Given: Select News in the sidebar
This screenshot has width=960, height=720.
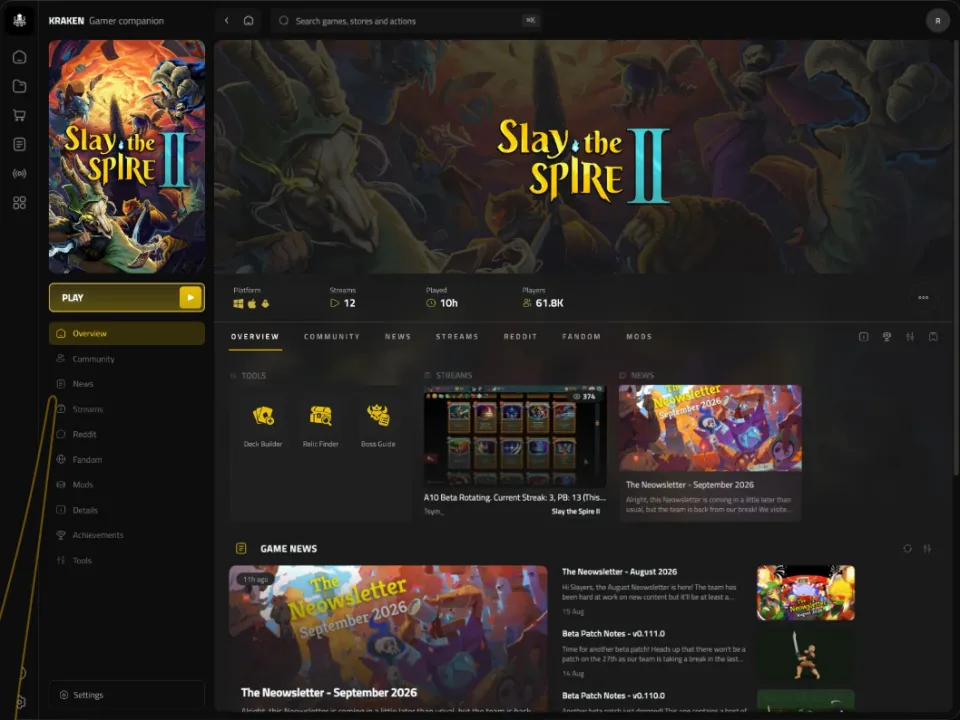Looking at the screenshot, I should [127, 384].
